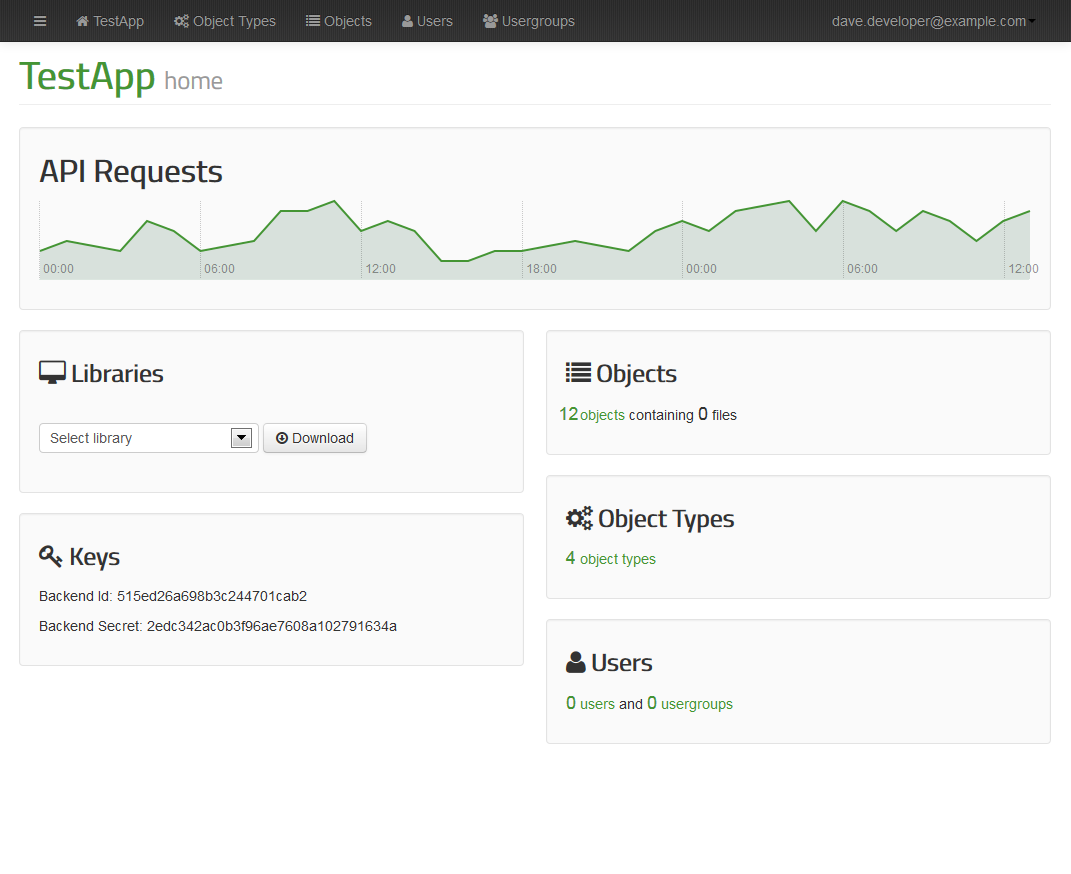Click the gears icon beside Object Types heading
The height and width of the screenshot is (874, 1071).
(579, 518)
